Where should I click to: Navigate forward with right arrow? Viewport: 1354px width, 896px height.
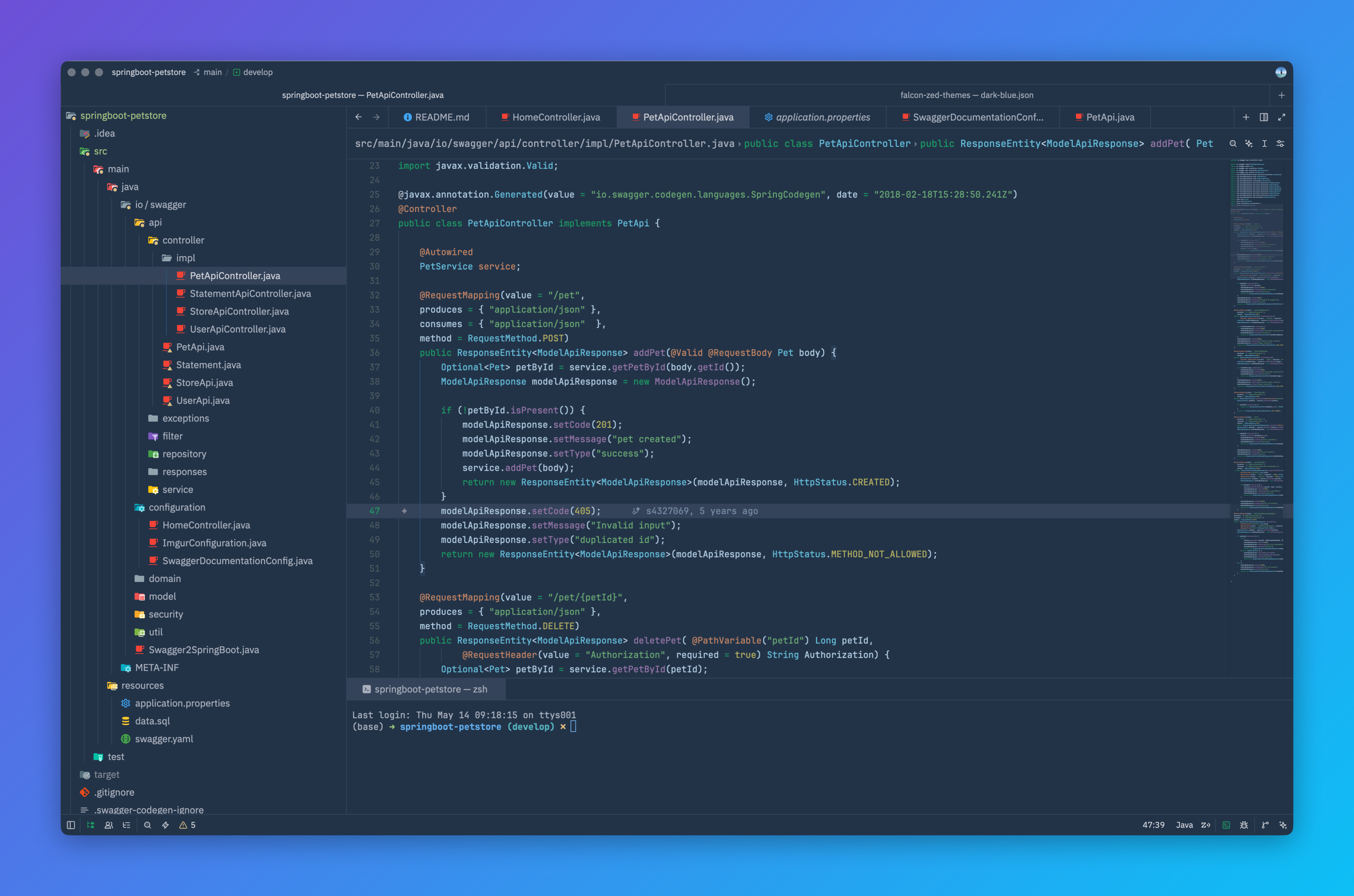pyautogui.click(x=376, y=117)
